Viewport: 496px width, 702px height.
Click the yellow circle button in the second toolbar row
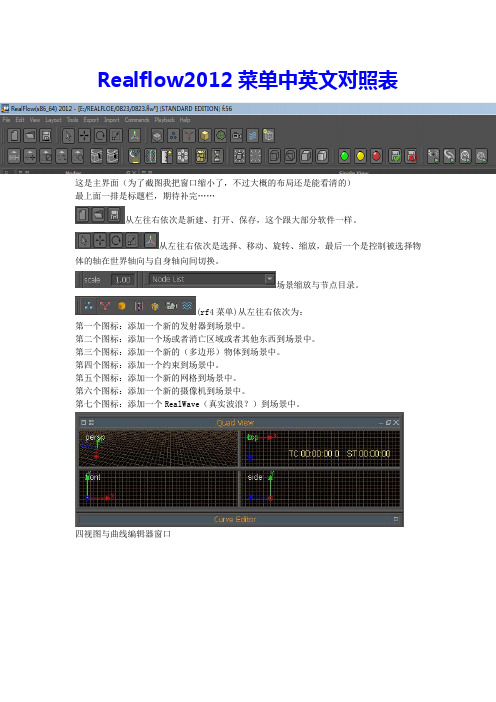tap(360, 156)
